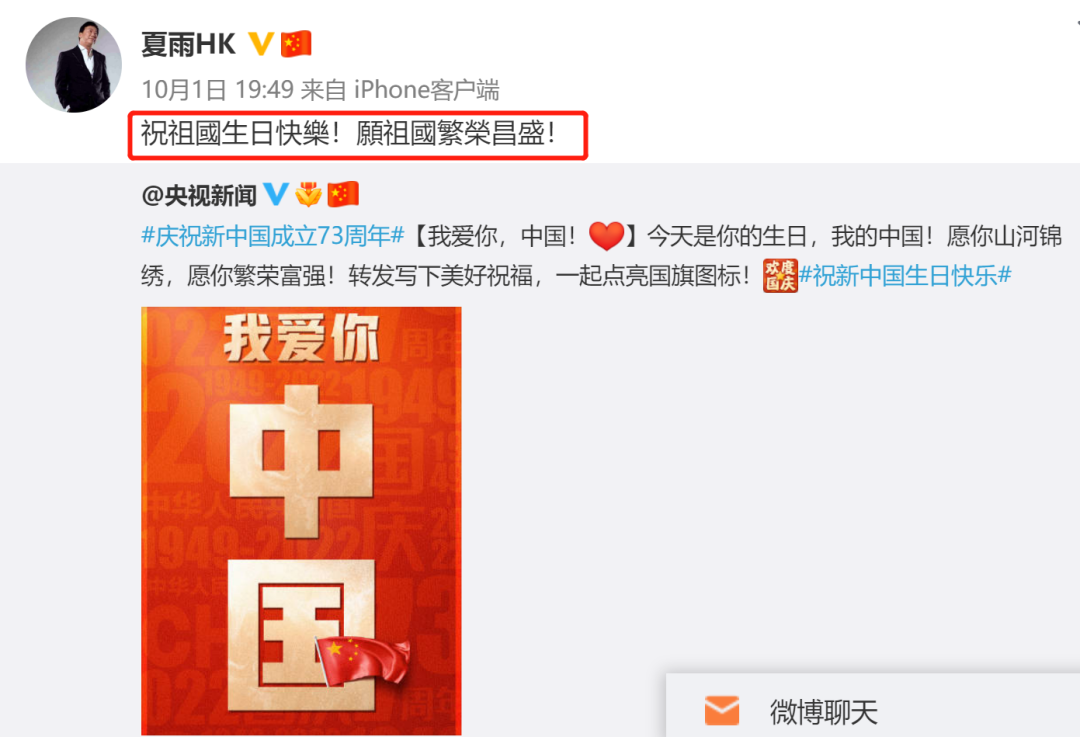Enlarge the 我爱你中国 poster image

301,521
